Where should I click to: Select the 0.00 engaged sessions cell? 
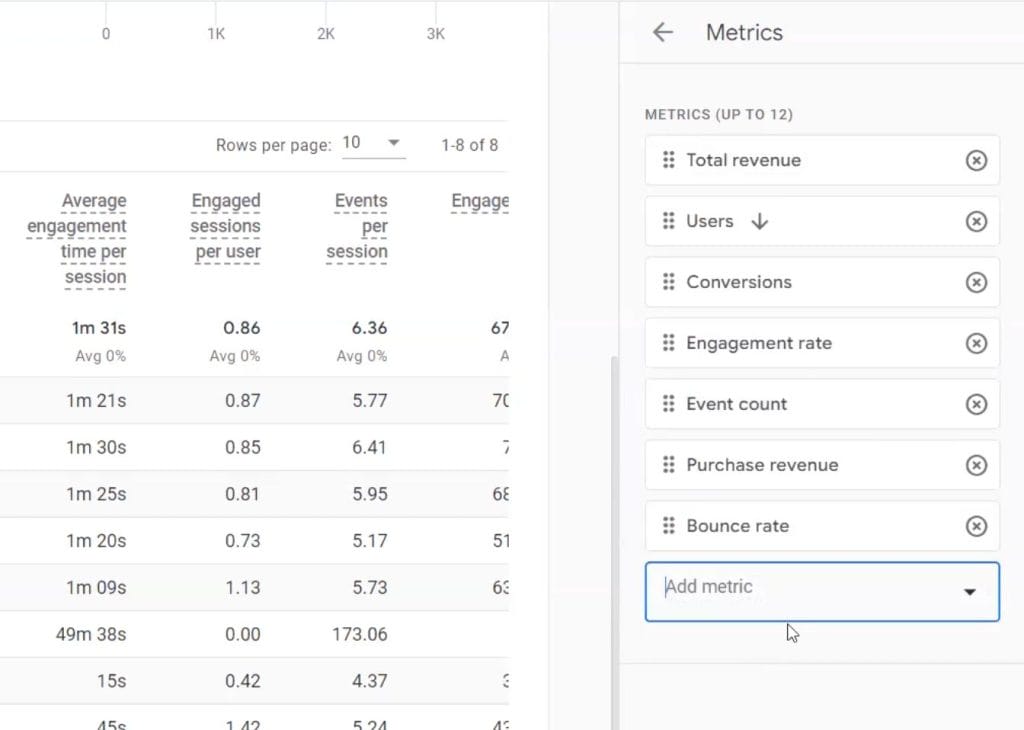click(x=242, y=634)
